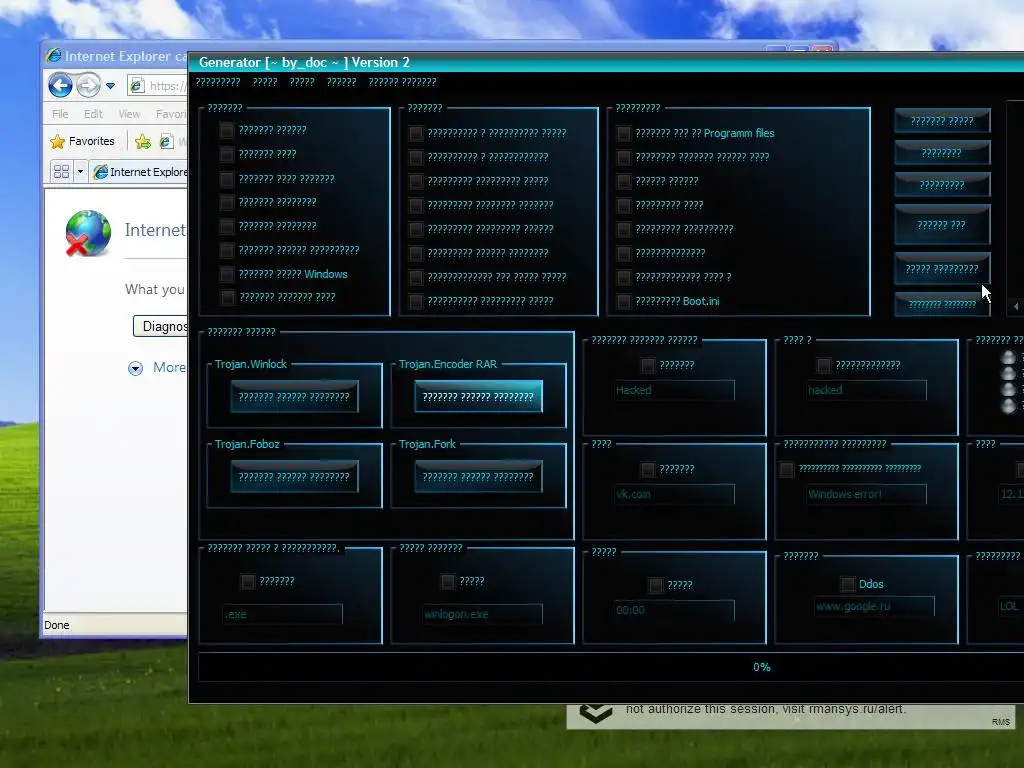
Task: Click the Forward arrow in Internet Explorer
Action: click(x=88, y=86)
